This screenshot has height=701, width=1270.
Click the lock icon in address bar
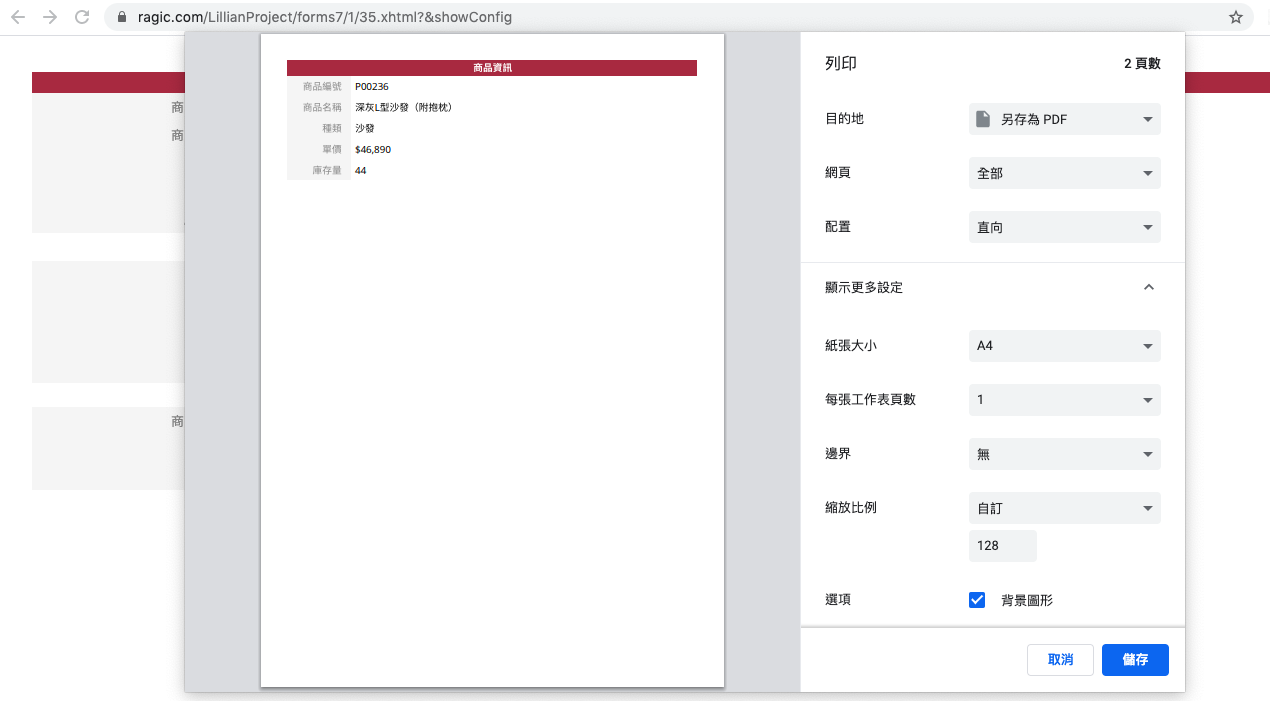[123, 17]
